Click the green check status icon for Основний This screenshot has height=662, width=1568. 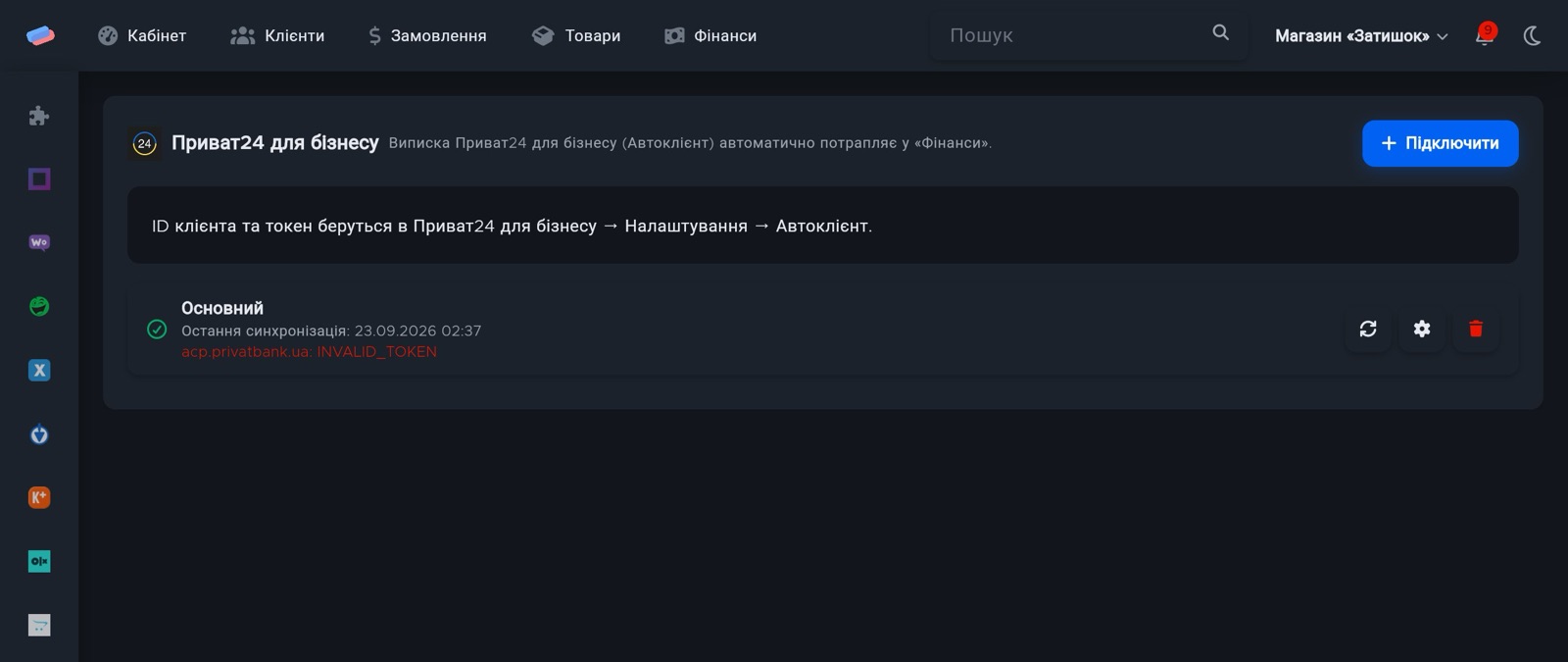coord(157,330)
